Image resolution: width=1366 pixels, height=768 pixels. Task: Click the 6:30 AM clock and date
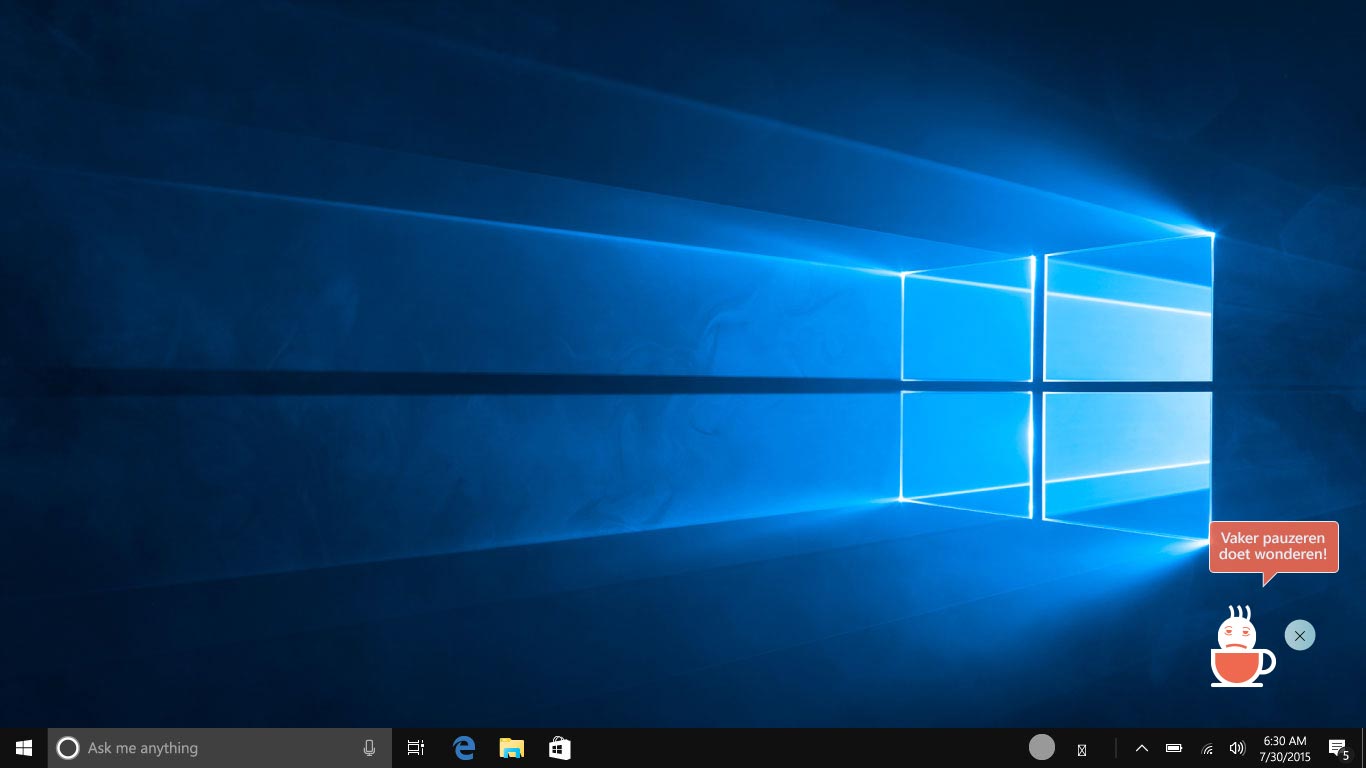(1285, 748)
